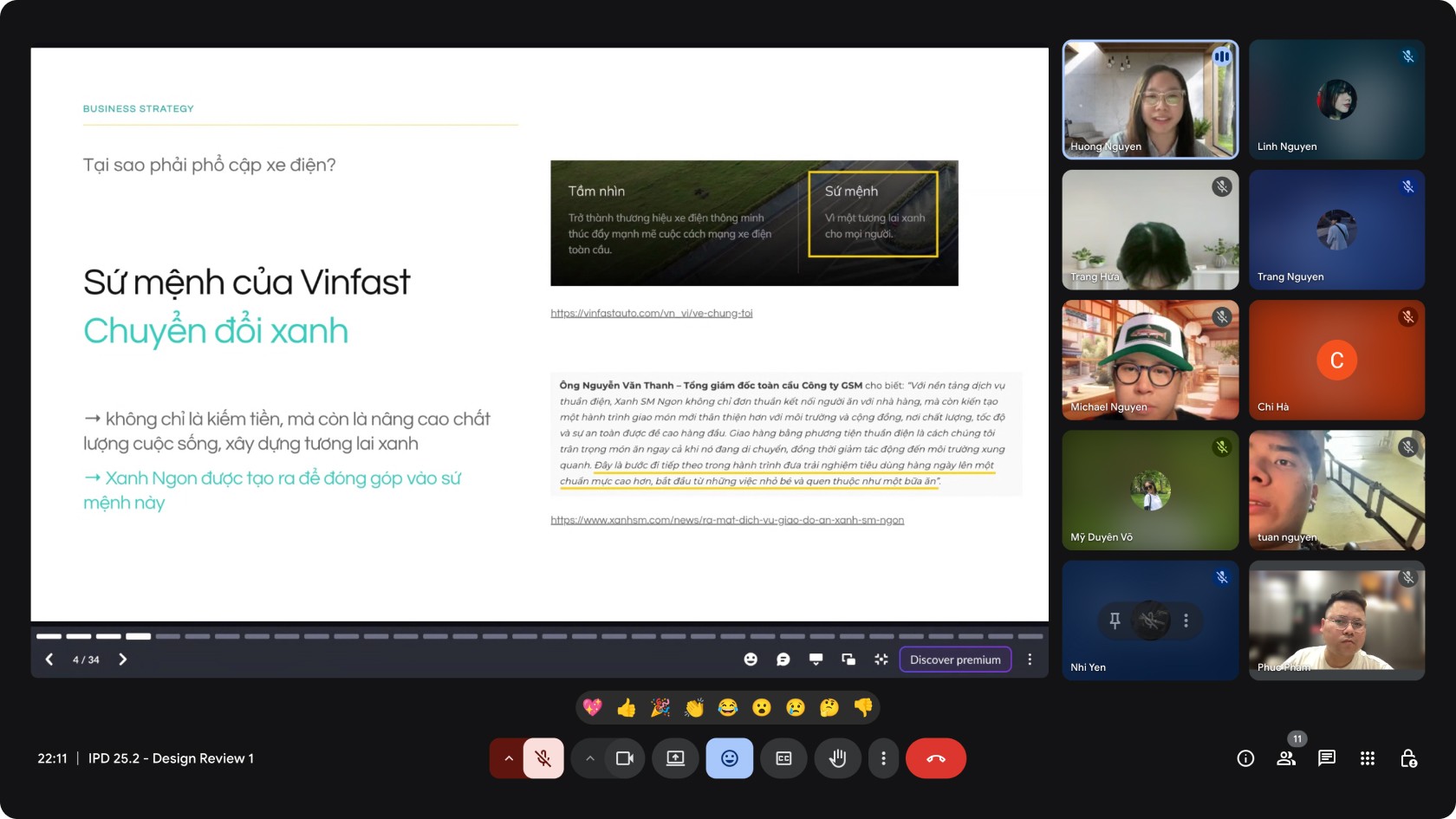Advance to next slide
The width and height of the screenshot is (1456, 819).
(123, 660)
